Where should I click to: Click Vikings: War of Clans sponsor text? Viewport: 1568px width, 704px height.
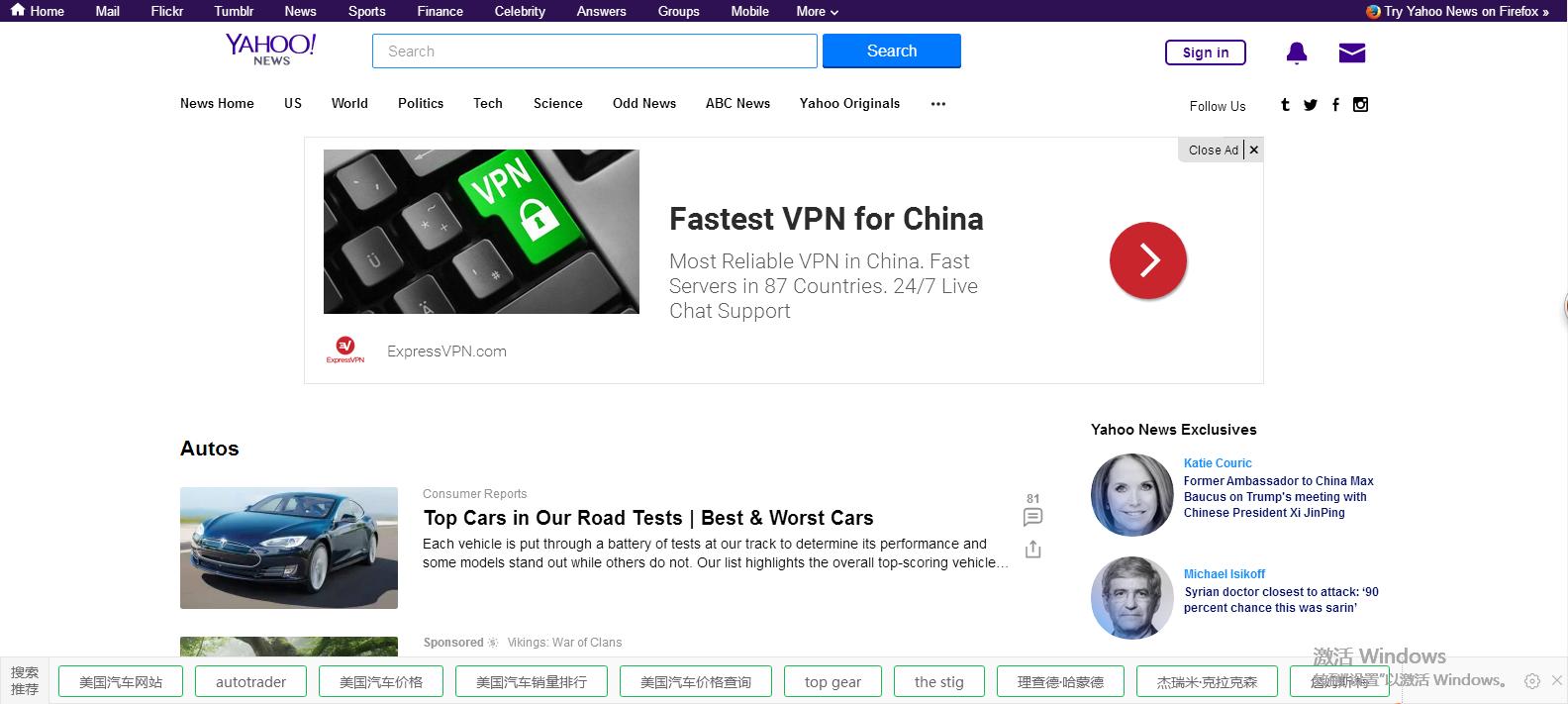click(564, 643)
